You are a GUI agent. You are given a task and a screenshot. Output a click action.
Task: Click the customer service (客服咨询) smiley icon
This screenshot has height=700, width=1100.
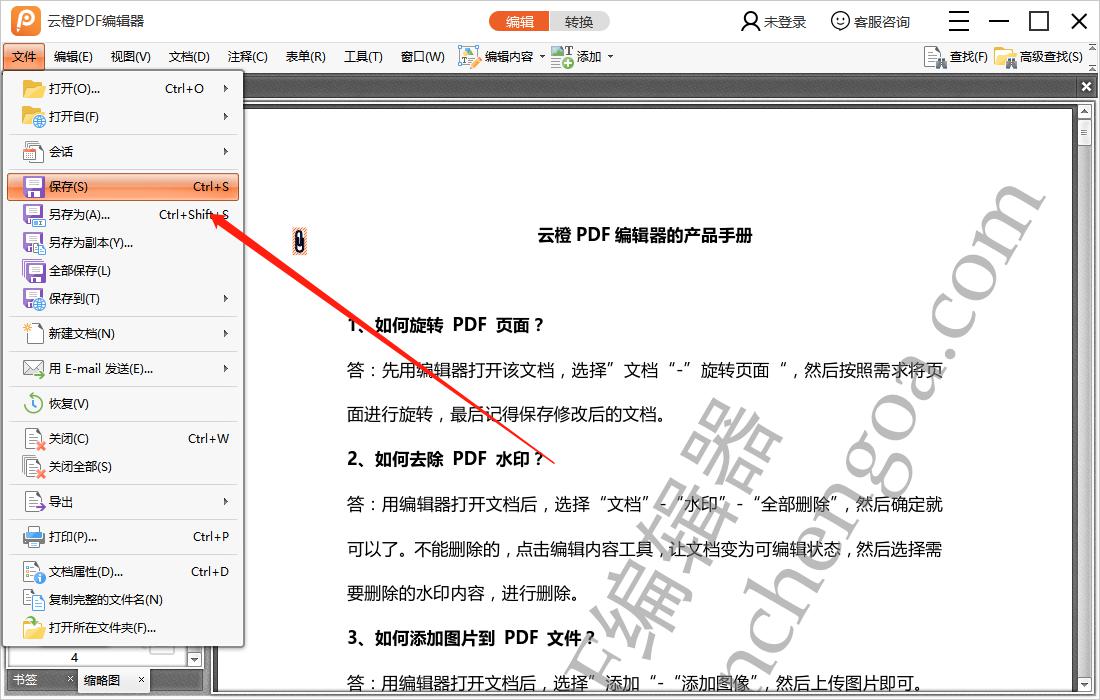coord(840,21)
